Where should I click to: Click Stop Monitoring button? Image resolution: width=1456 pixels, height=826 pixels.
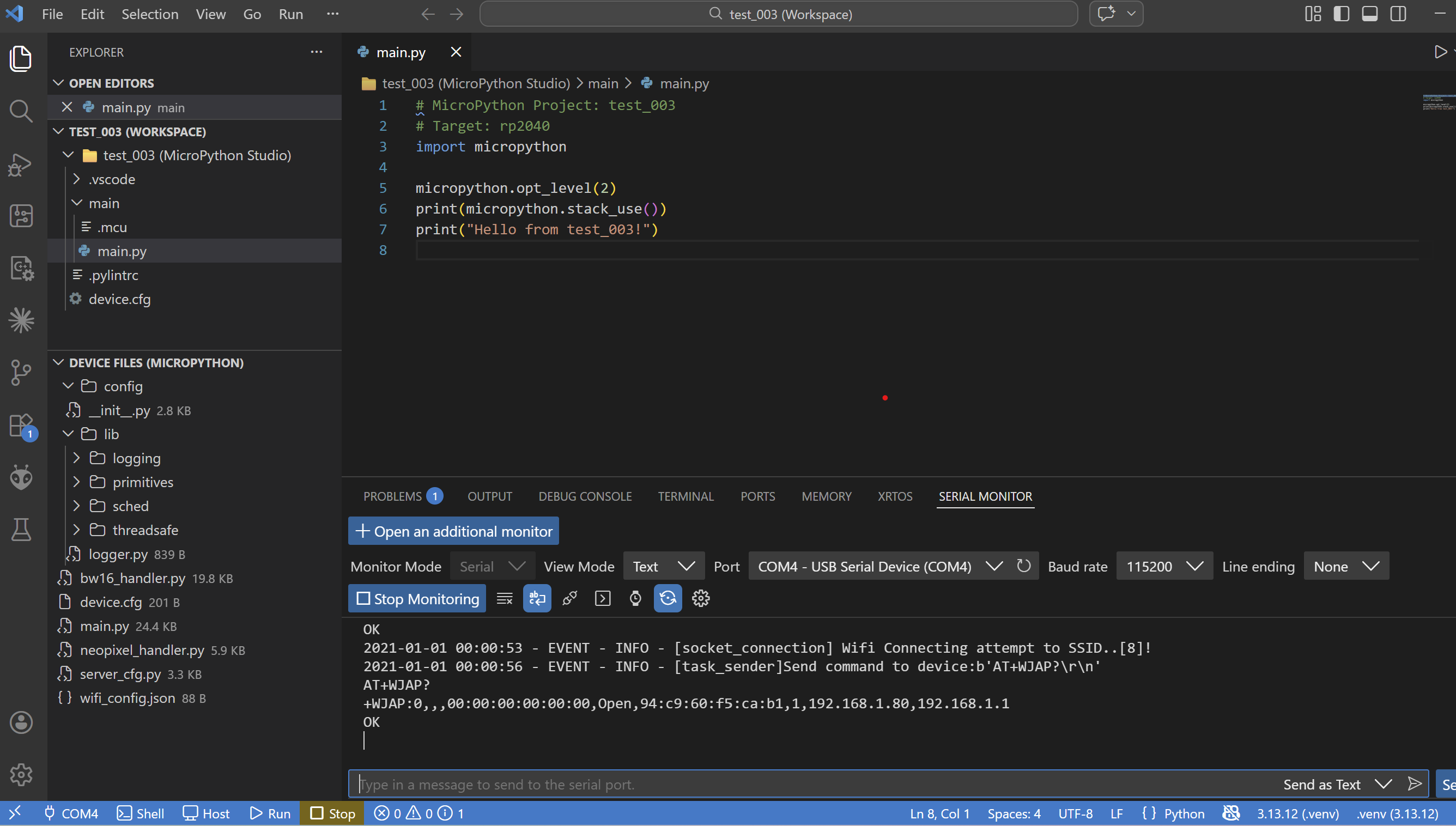[x=417, y=598]
